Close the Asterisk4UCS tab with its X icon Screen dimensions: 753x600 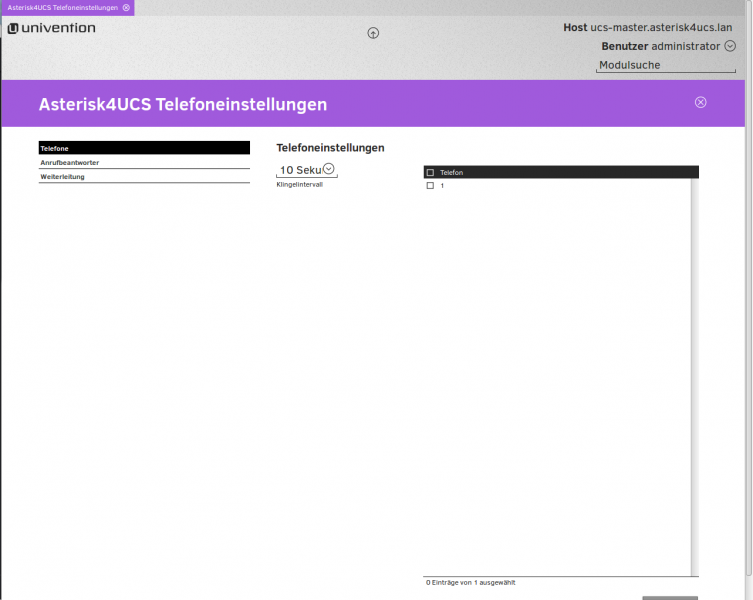[126, 8]
